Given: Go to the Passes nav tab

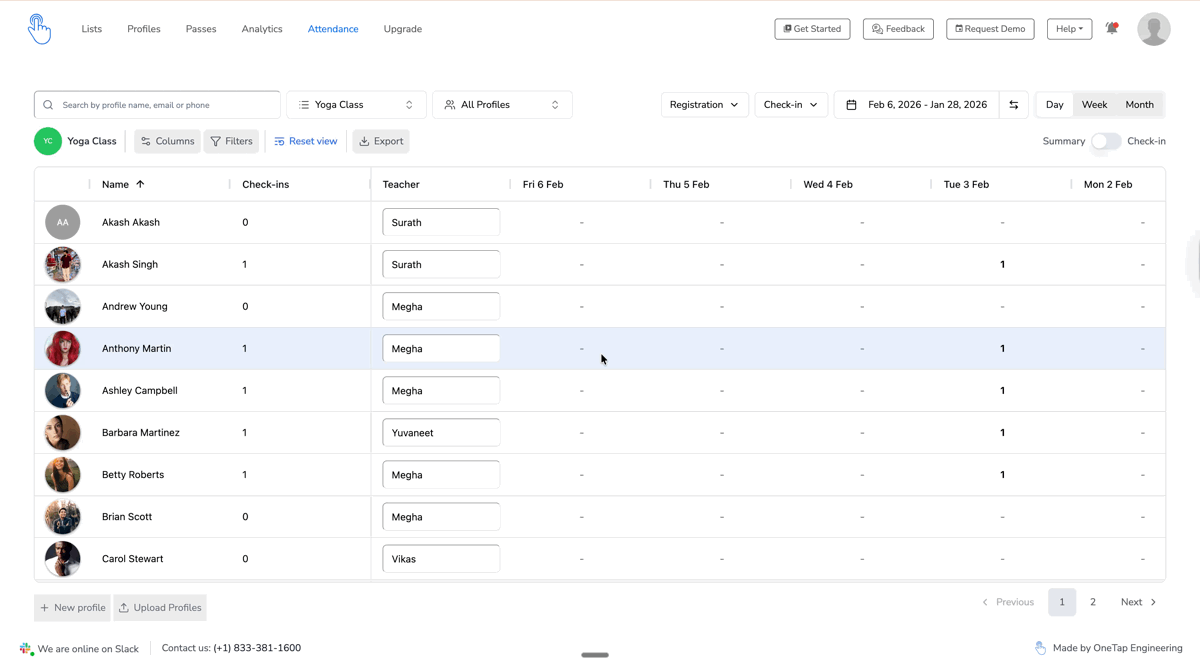Looking at the screenshot, I should click(x=201, y=29).
